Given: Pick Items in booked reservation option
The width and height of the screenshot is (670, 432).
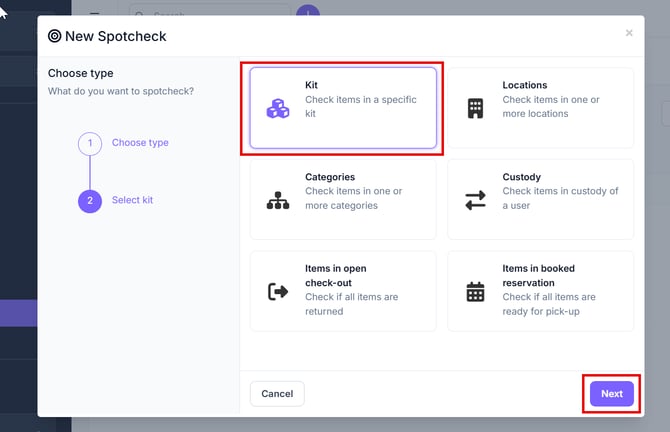Looking at the screenshot, I should pos(541,291).
